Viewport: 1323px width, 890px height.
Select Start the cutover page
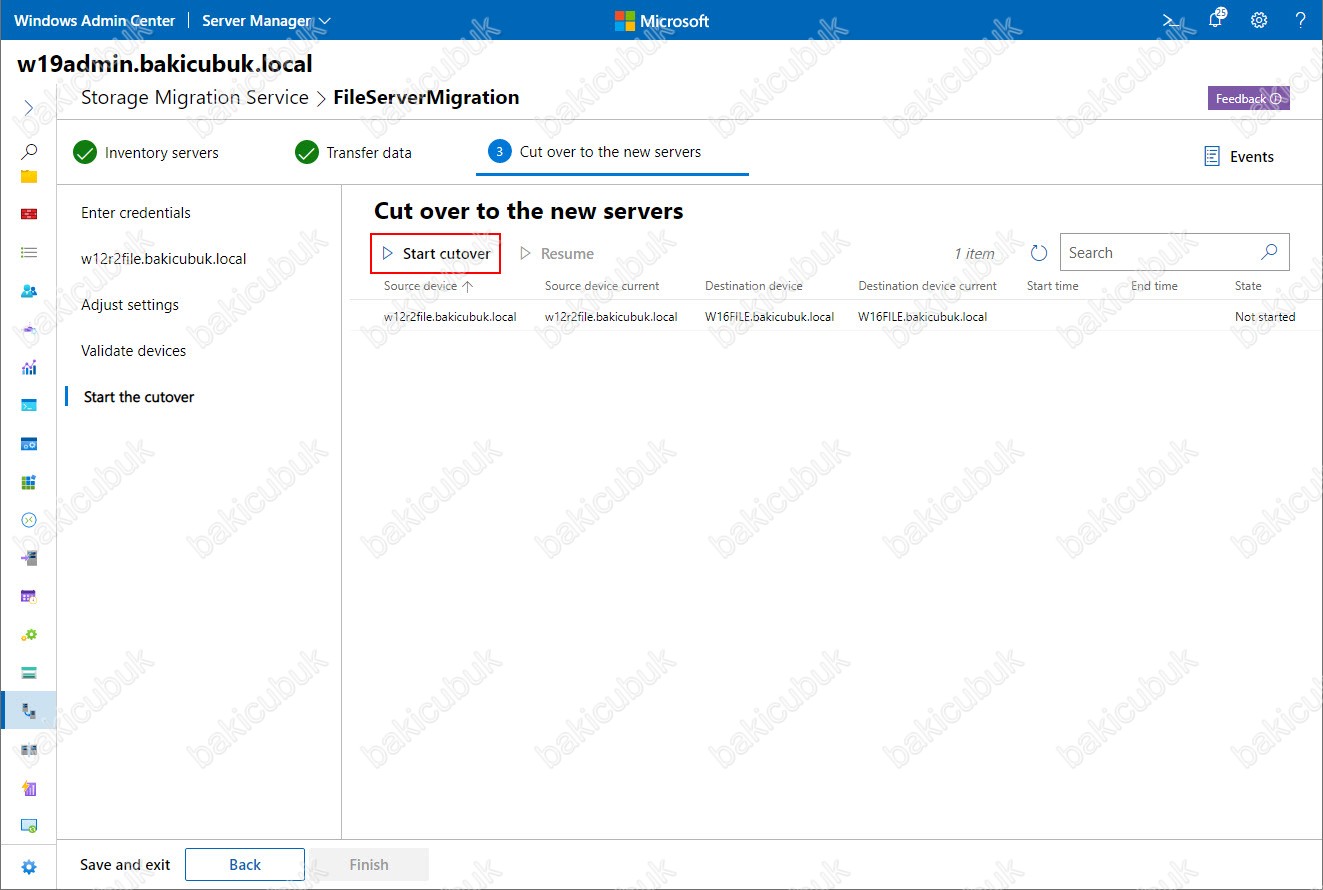(x=139, y=397)
